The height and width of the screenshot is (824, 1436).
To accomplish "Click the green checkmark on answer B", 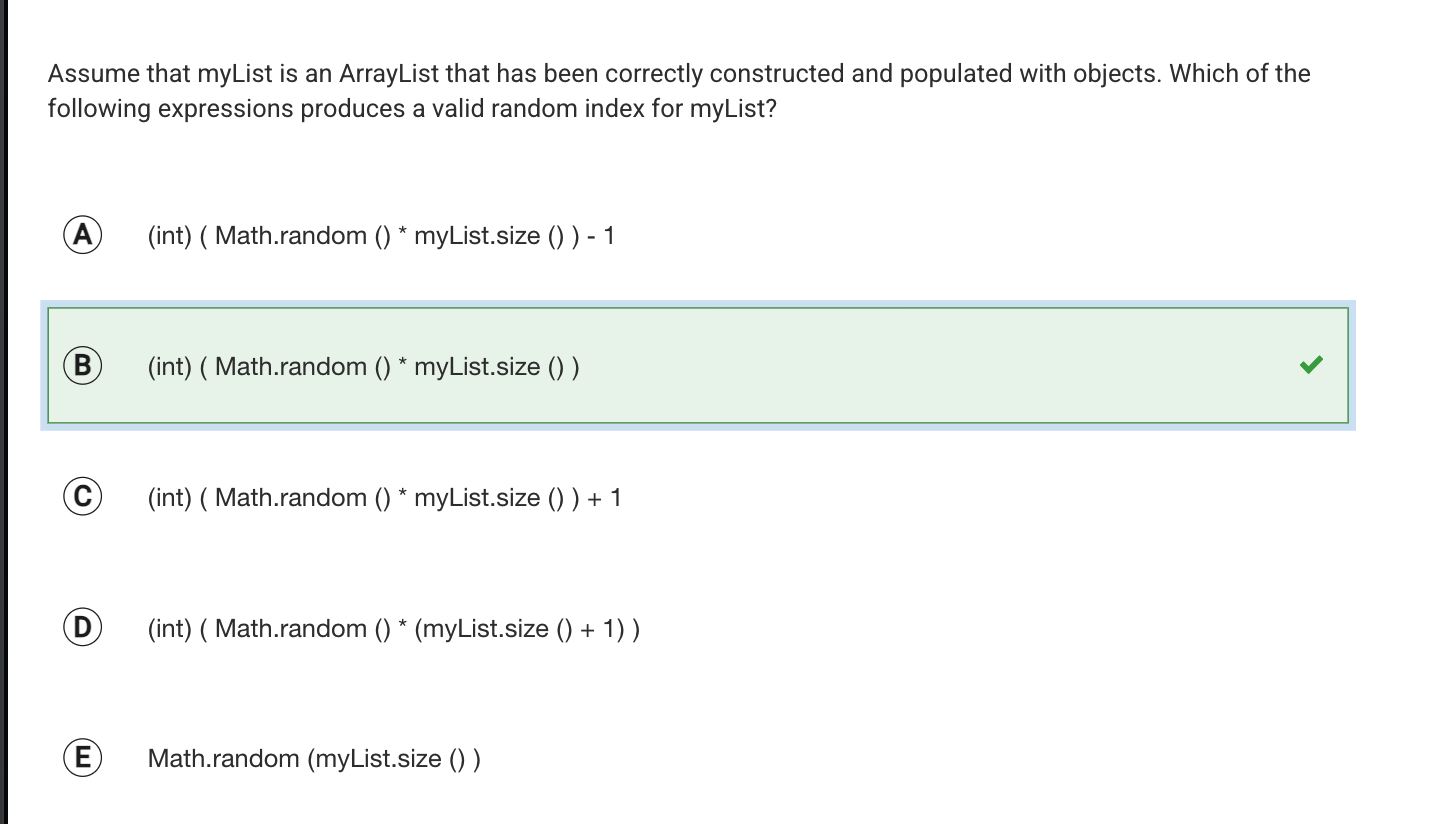I will tap(1311, 365).
